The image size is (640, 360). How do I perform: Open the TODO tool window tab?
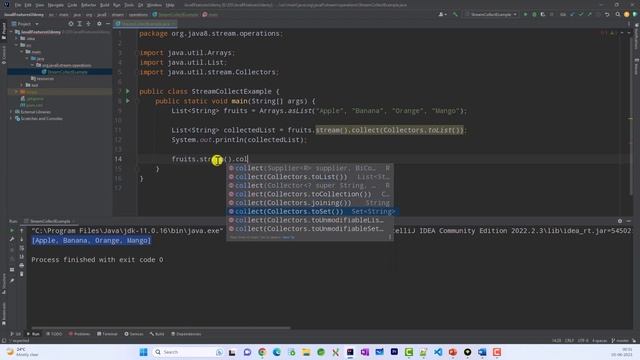coord(54,334)
